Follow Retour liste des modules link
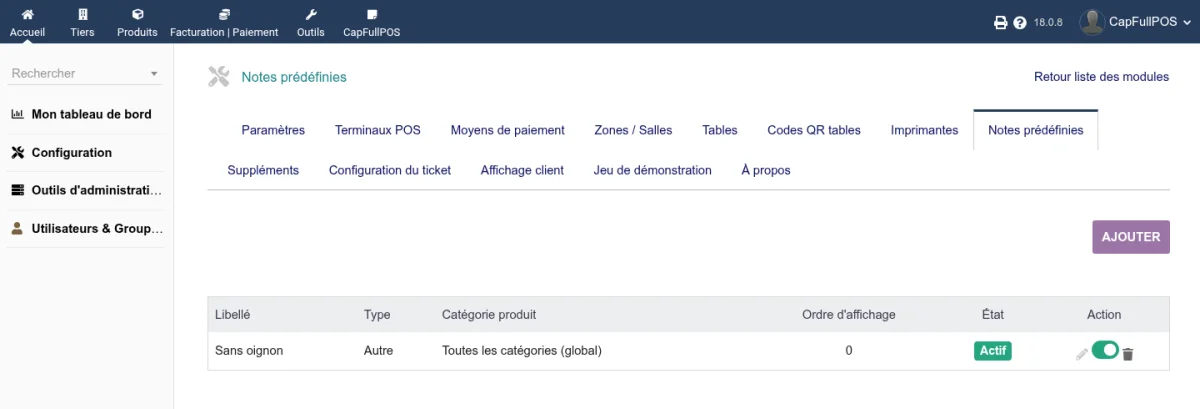 coord(1101,77)
